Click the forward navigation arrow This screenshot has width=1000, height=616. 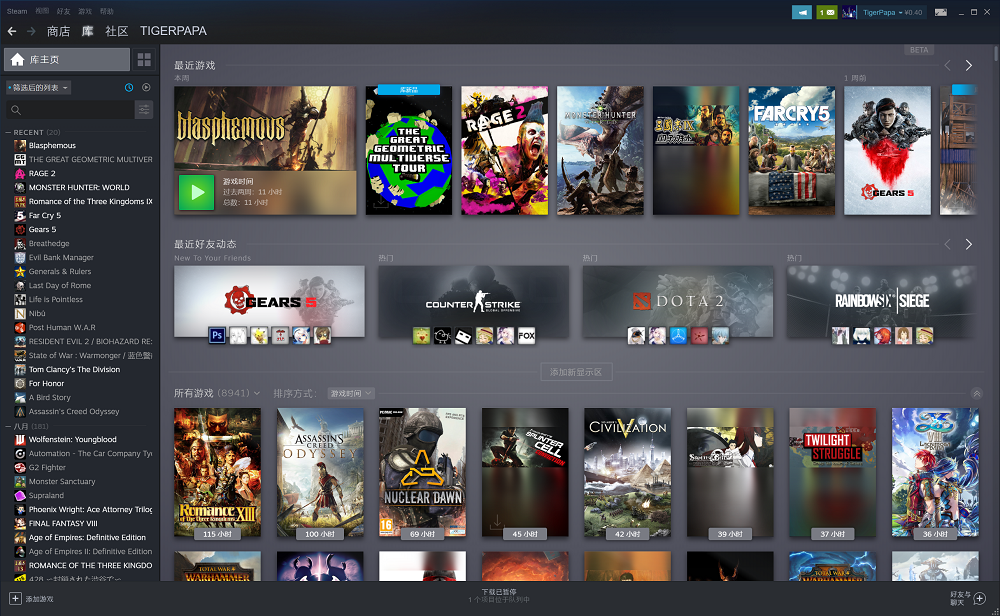coord(31,31)
